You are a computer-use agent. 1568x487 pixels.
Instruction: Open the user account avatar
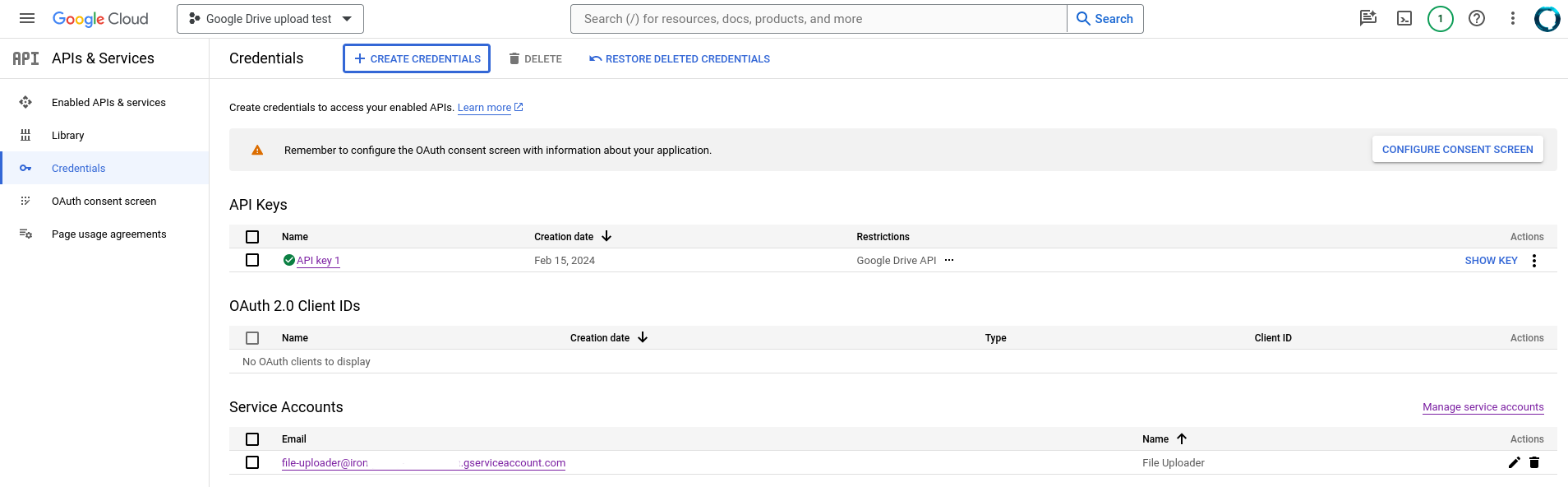tap(1547, 18)
